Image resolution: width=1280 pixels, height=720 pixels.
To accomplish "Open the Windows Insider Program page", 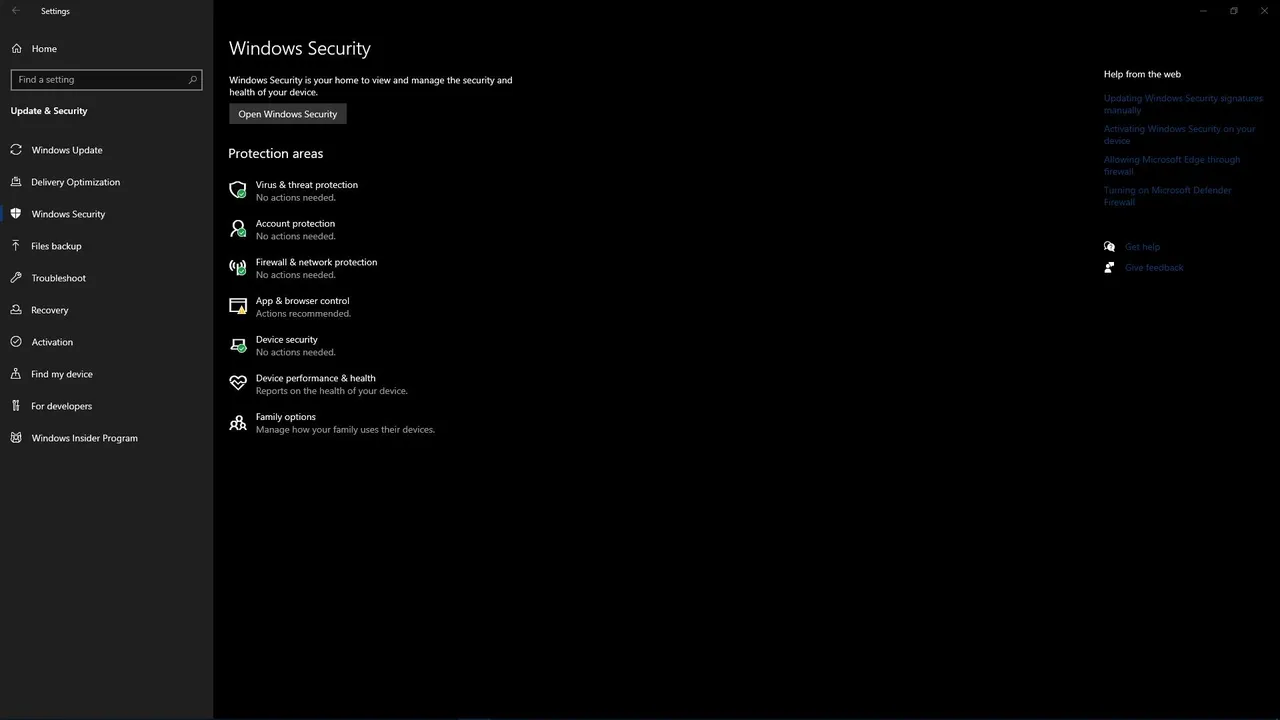I will [x=84, y=438].
